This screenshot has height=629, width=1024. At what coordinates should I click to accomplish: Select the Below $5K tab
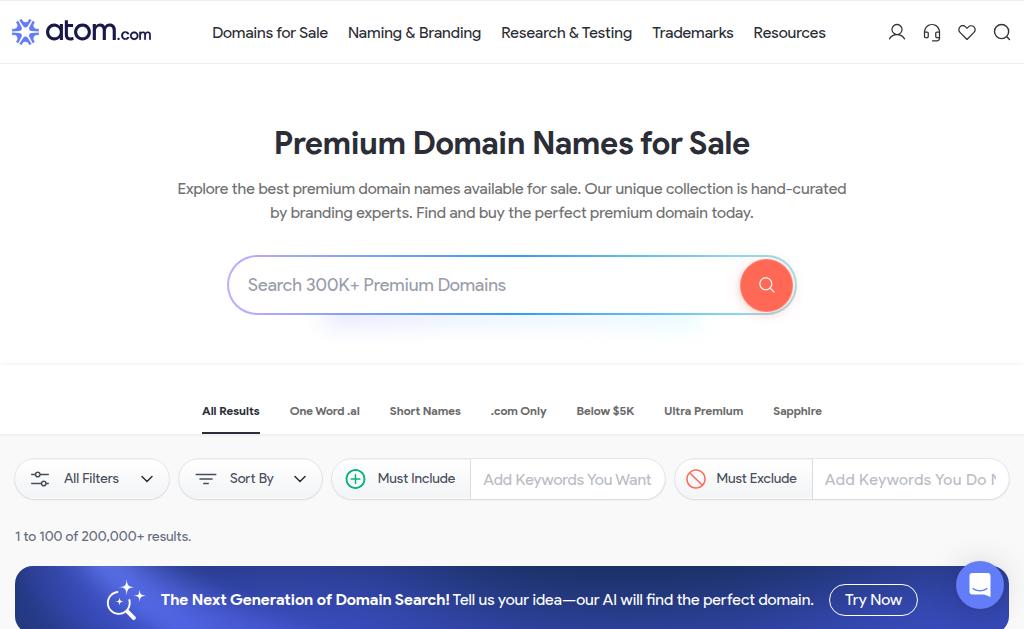point(605,411)
